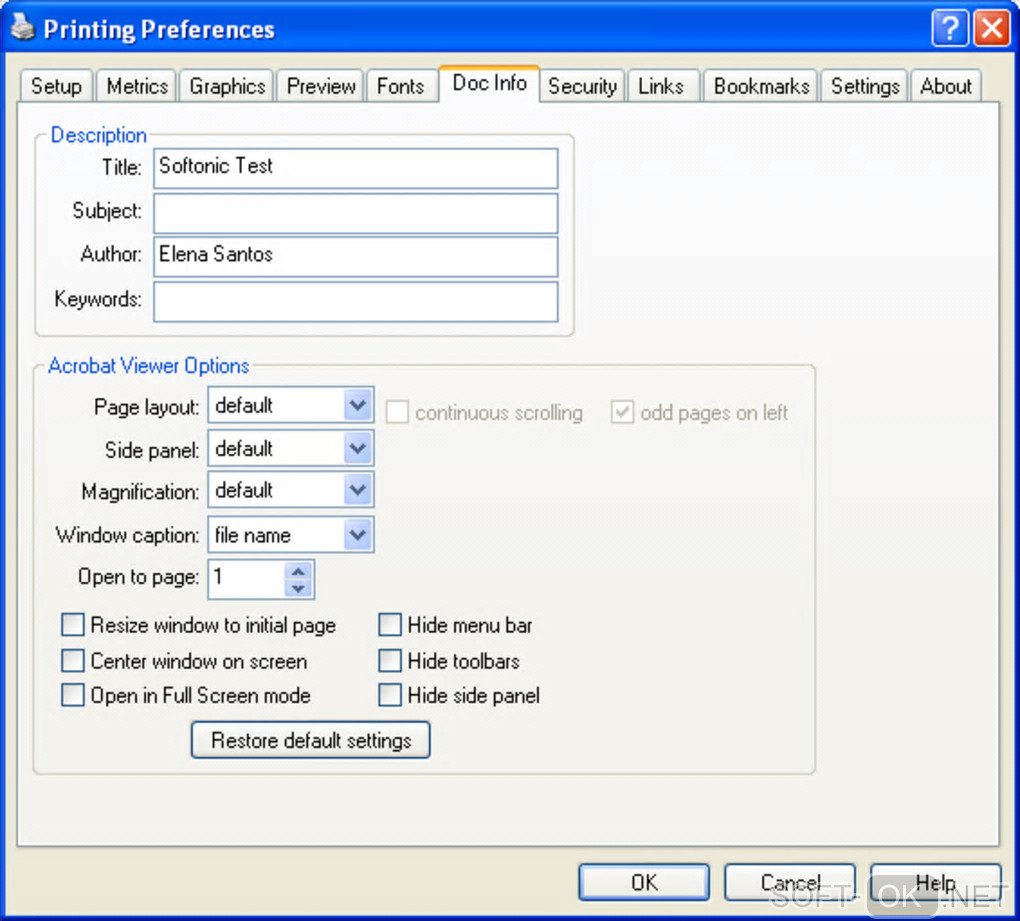Screen dimensions: 1020x921
Task: Click the Title field with Softonic Test
Action: click(356, 168)
